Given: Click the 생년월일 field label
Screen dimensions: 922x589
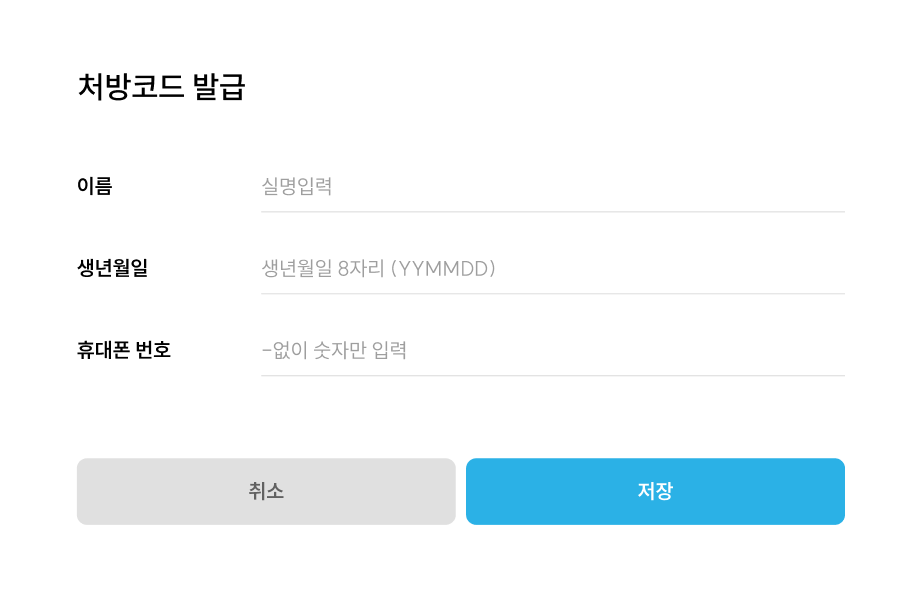Looking at the screenshot, I should click(x=110, y=267).
